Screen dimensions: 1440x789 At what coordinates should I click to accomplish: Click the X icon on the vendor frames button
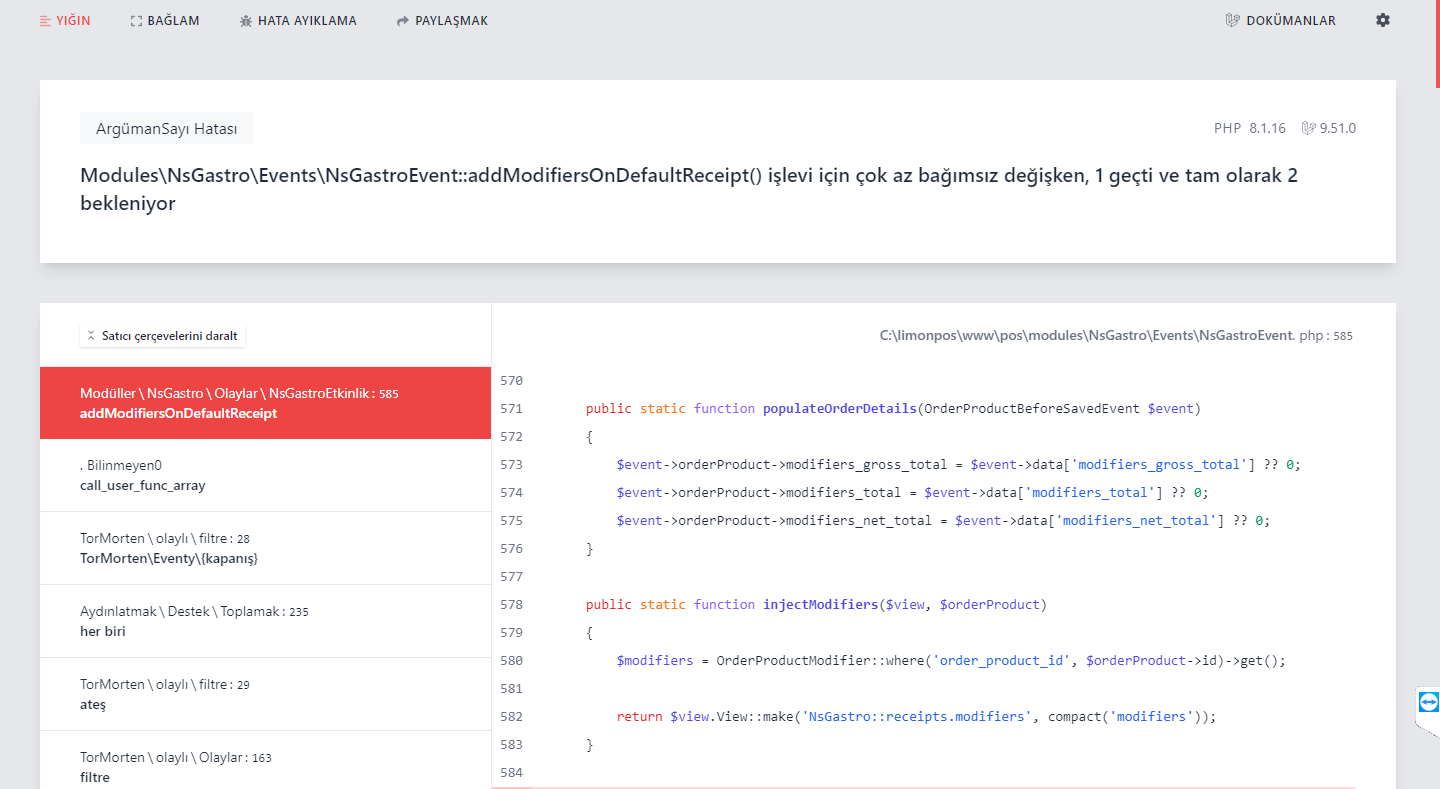click(91, 335)
